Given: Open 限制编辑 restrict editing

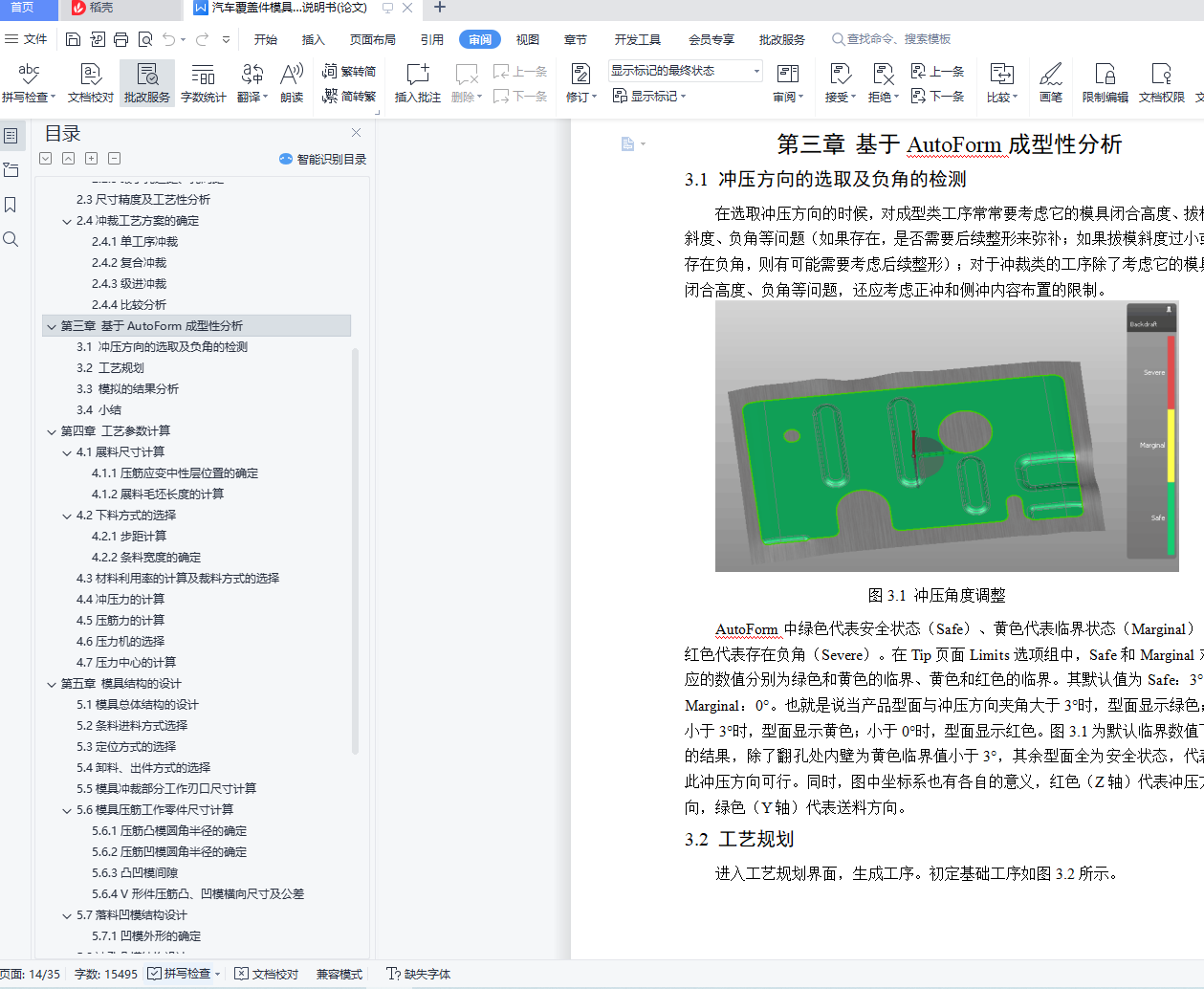Looking at the screenshot, I should (1105, 82).
